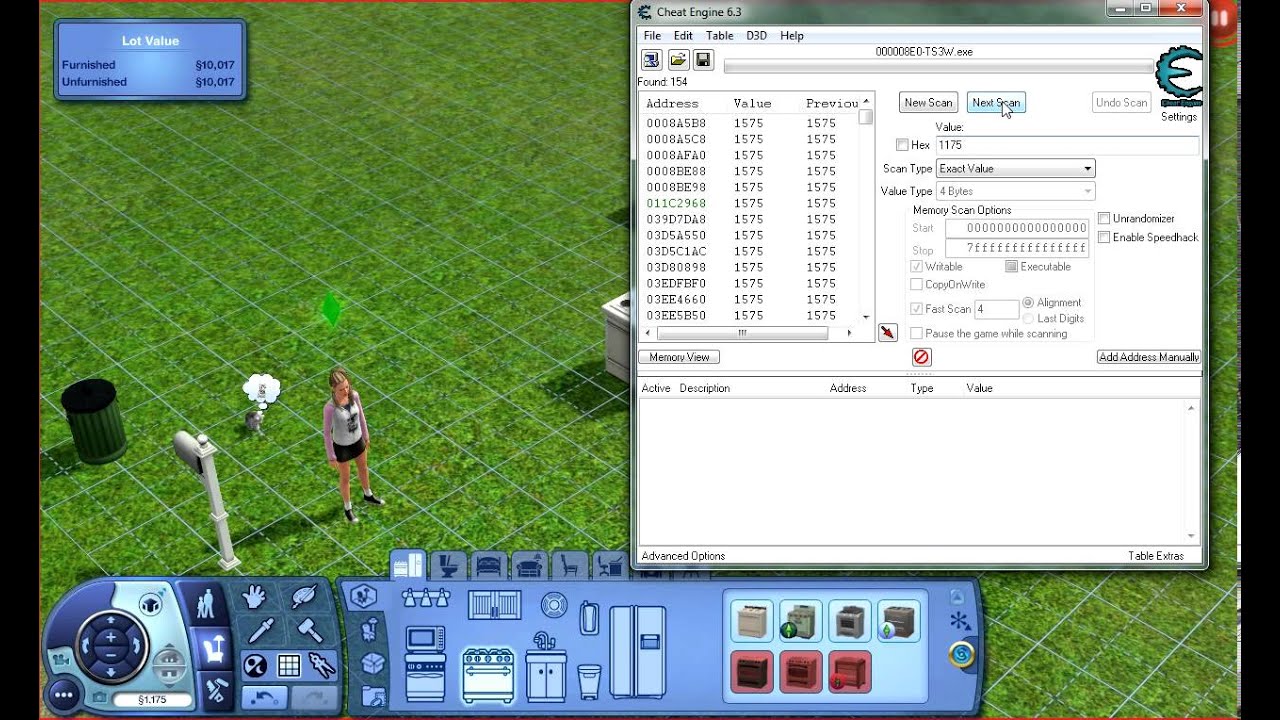The image size is (1280, 720).
Task: Open the Value Type dropdown
Action: (x=1015, y=191)
